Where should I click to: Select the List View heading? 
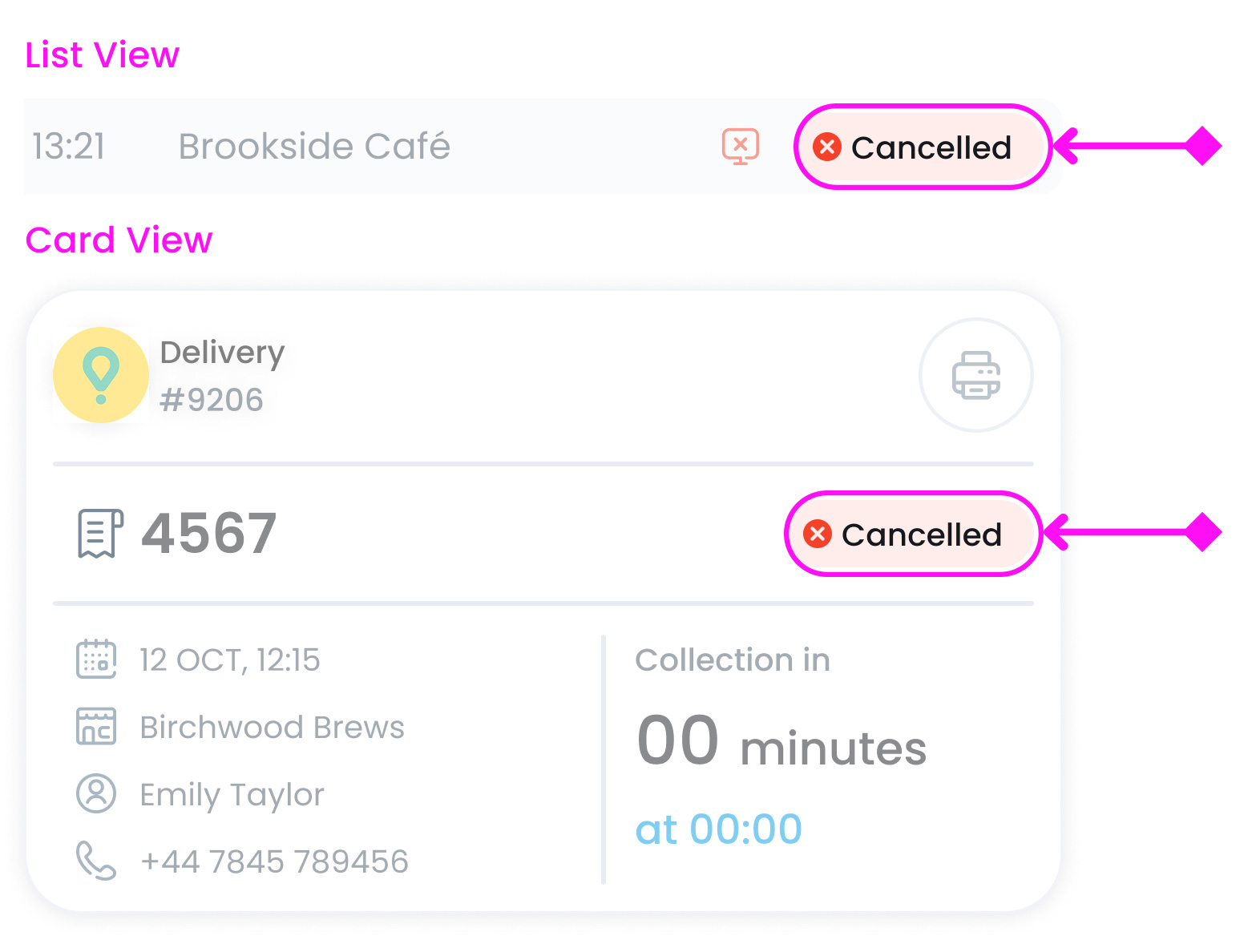(x=102, y=54)
